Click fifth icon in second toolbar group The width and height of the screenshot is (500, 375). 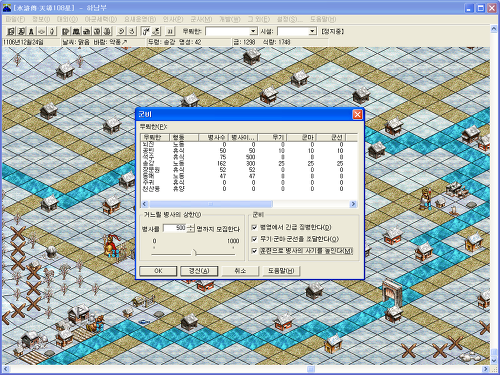point(107,31)
